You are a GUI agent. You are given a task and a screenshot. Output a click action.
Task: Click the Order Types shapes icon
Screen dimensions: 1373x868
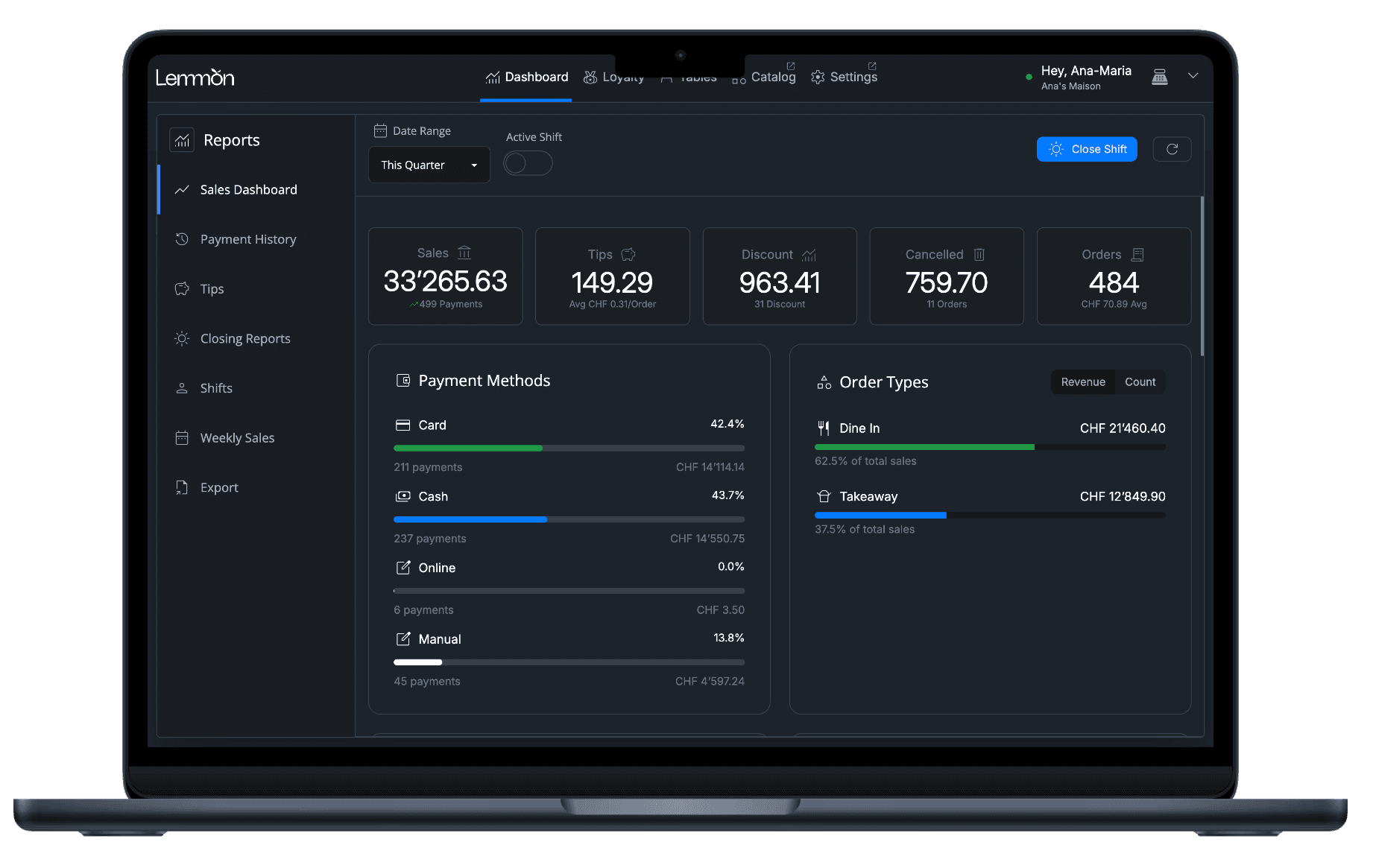[824, 382]
